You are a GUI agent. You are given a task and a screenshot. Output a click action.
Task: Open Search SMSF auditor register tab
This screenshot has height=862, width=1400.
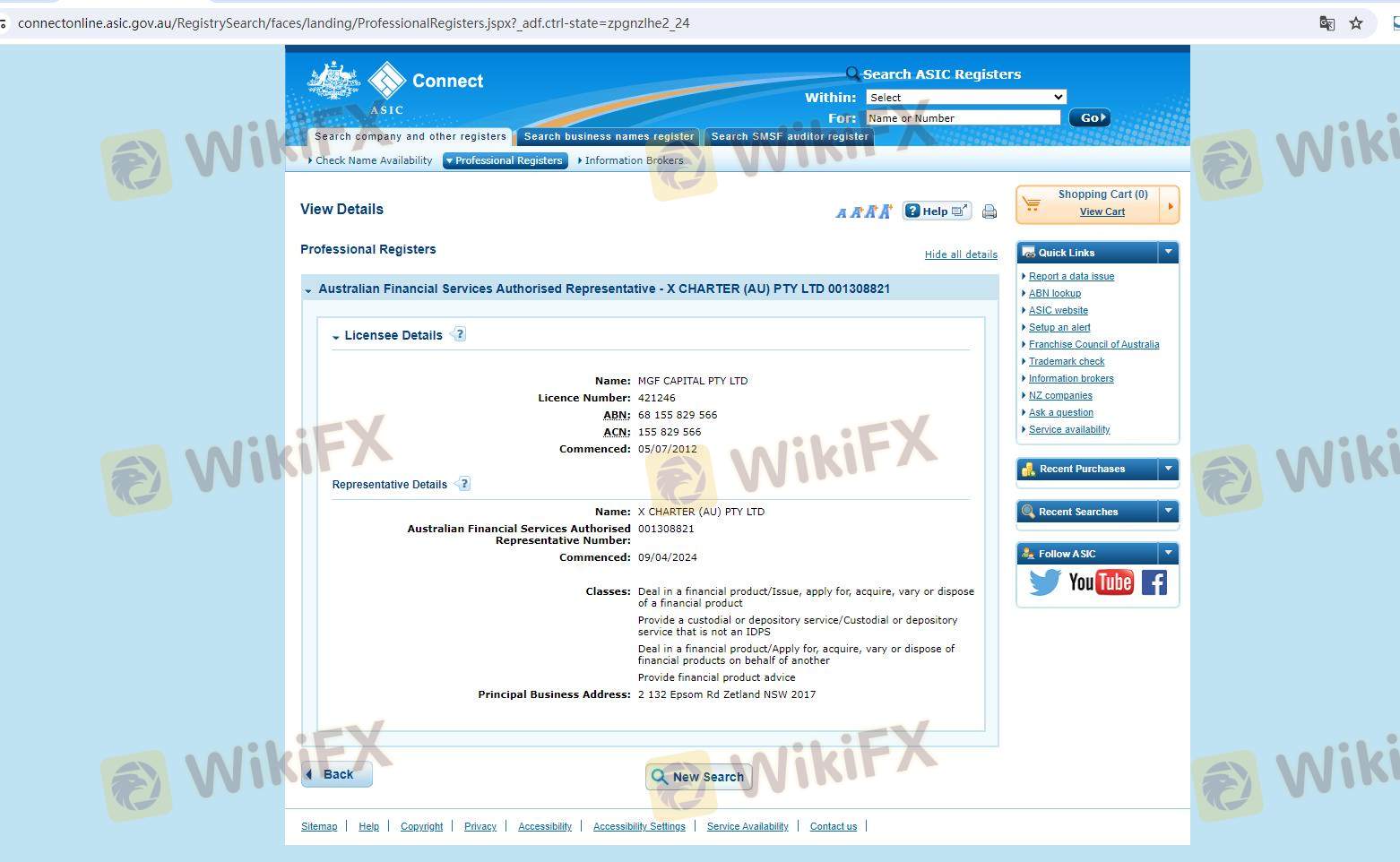[790, 136]
